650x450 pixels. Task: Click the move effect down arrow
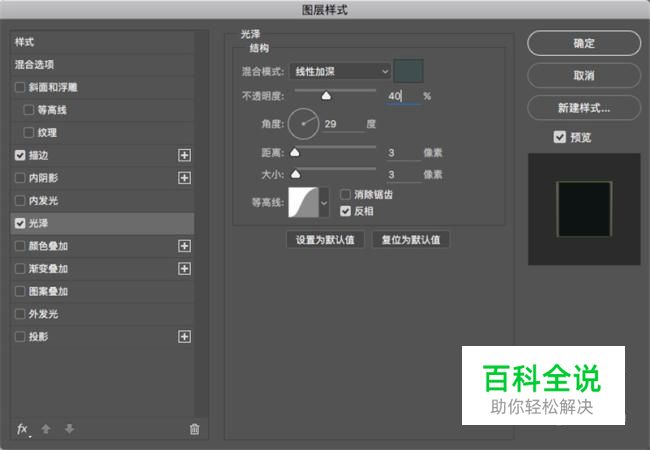coord(69,429)
